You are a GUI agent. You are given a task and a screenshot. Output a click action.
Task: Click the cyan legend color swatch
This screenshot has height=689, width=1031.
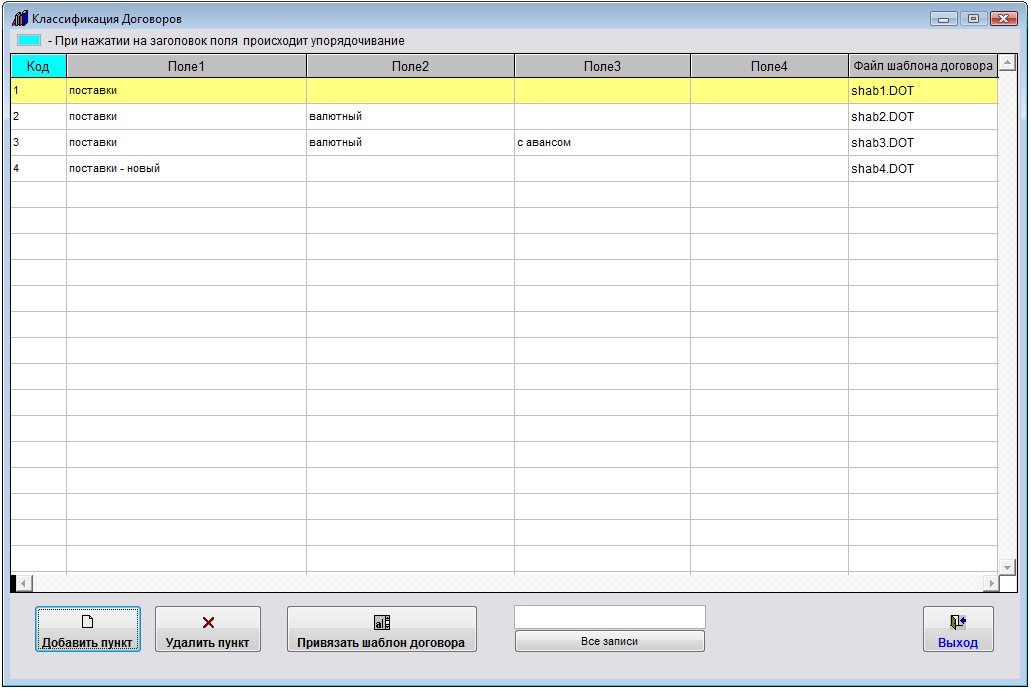coord(29,40)
